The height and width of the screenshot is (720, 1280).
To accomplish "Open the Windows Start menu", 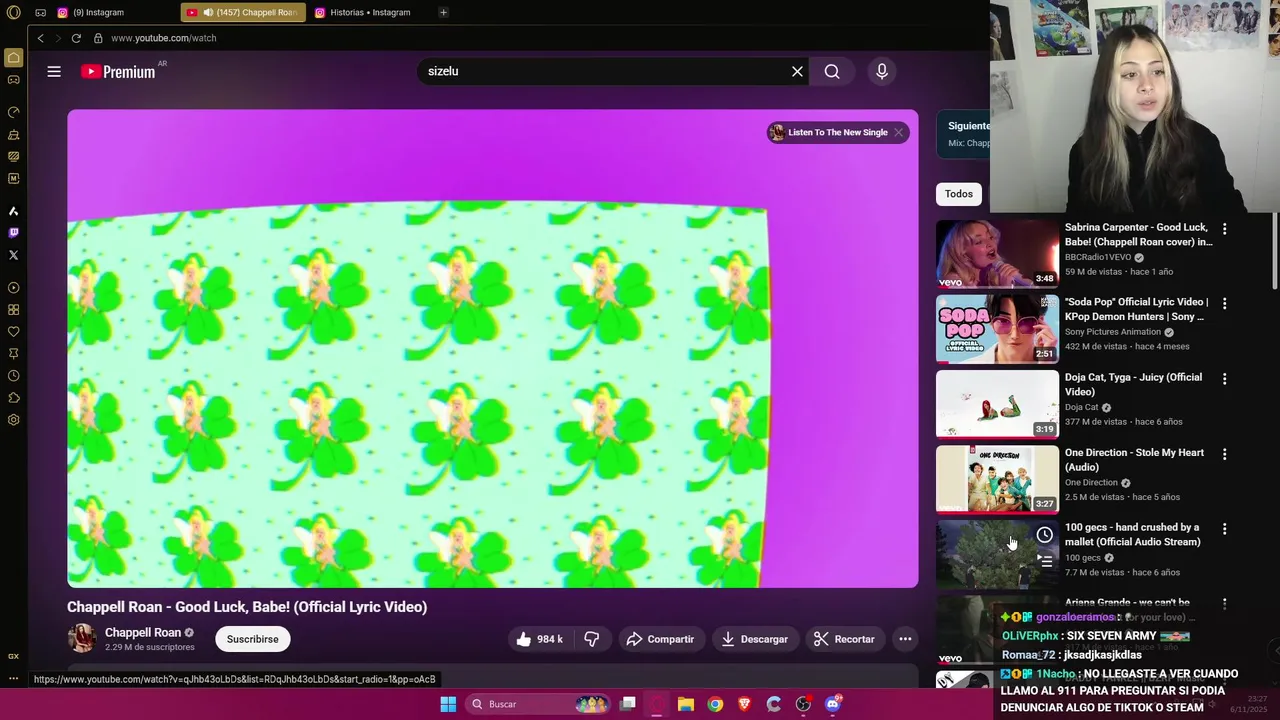I will click(448, 704).
